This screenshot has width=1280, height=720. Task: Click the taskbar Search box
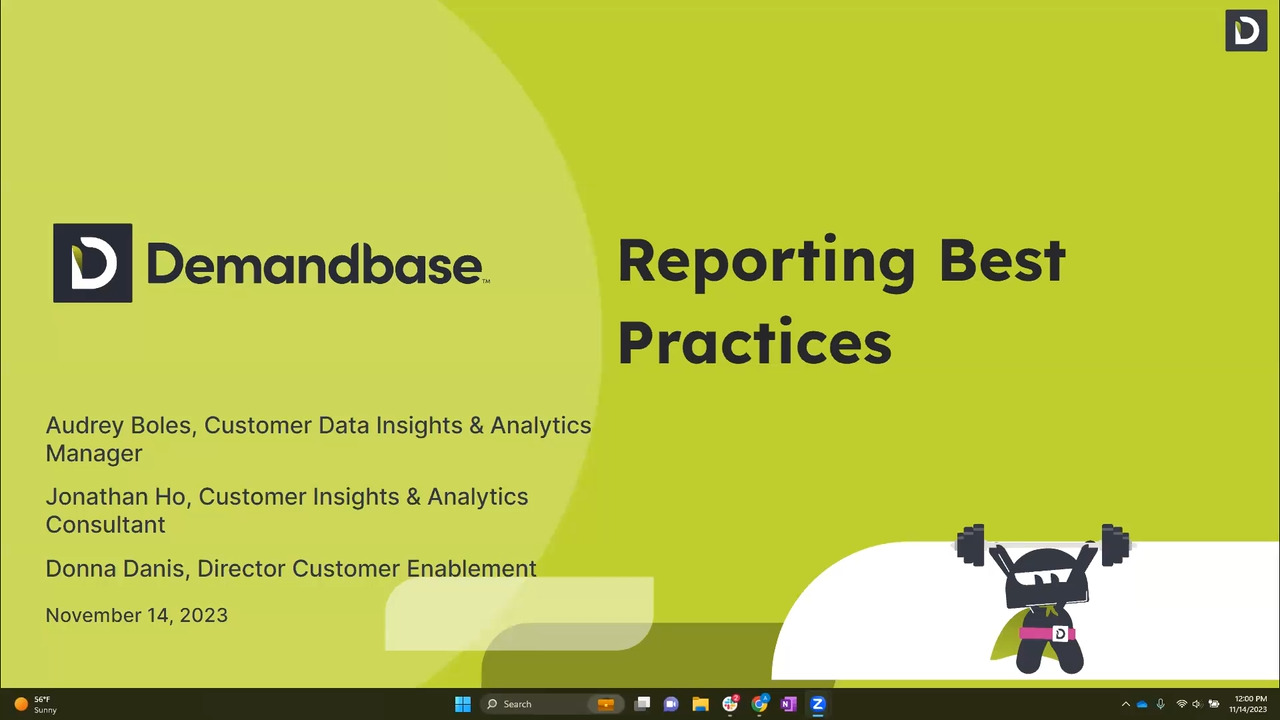coord(551,704)
